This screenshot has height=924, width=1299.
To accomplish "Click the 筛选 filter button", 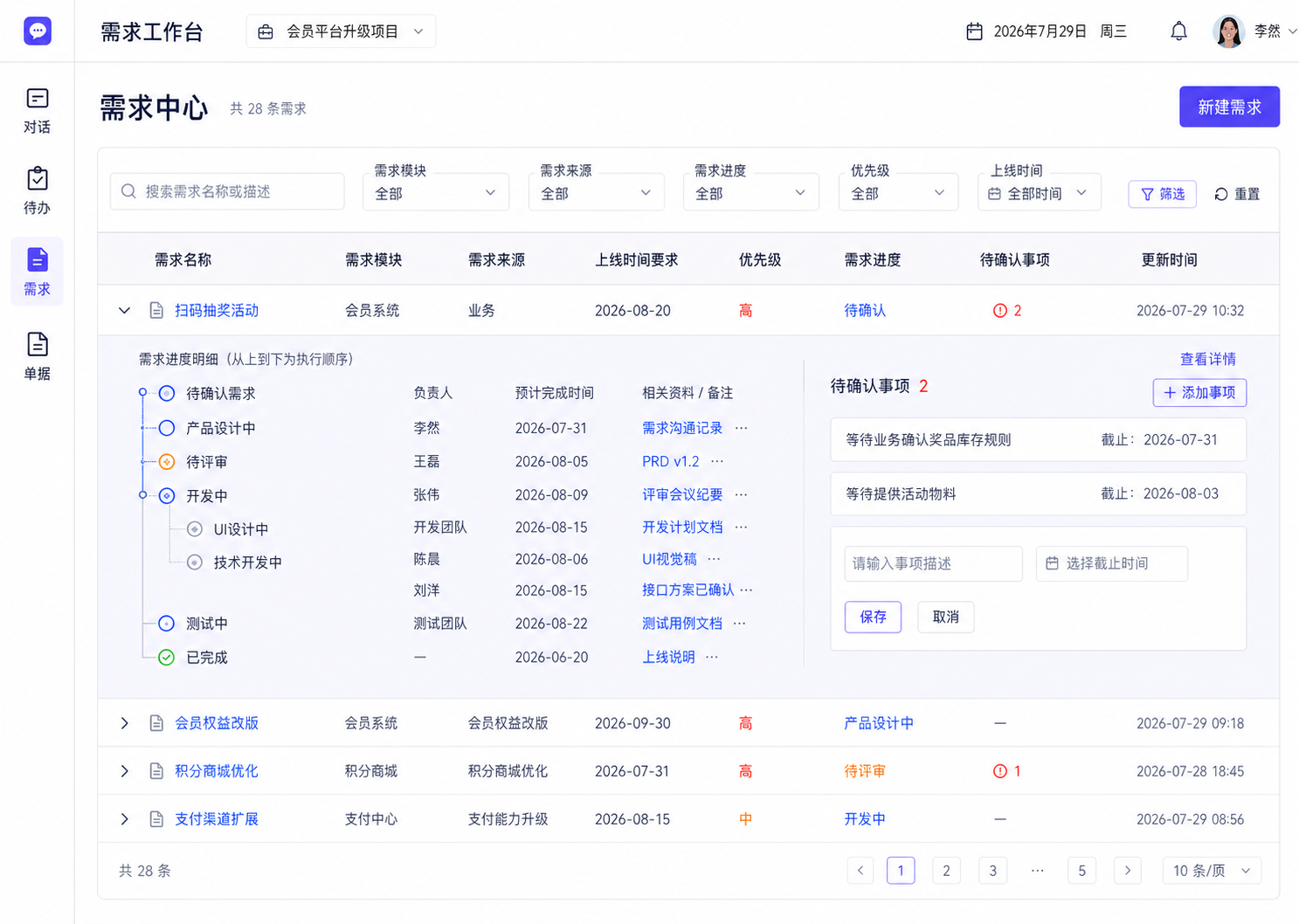I will click(1162, 194).
